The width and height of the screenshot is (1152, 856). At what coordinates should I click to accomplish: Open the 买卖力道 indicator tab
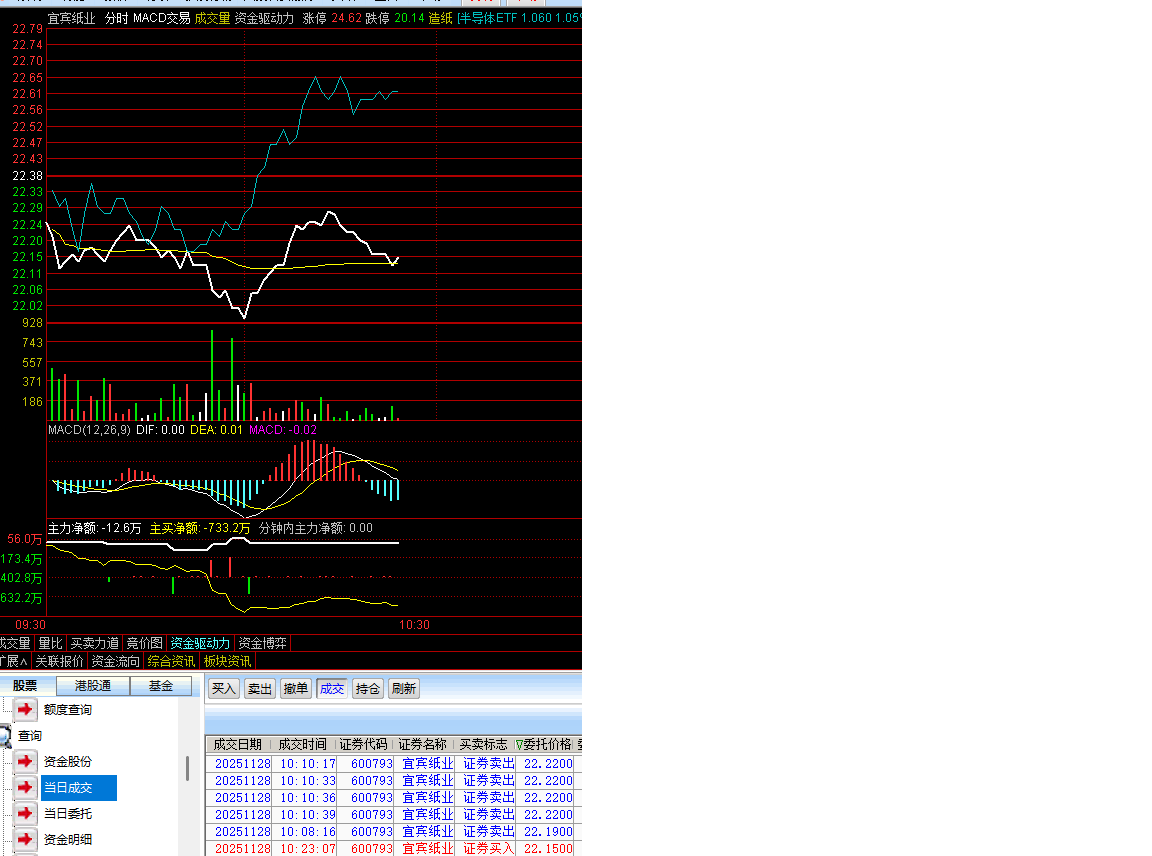point(95,644)
